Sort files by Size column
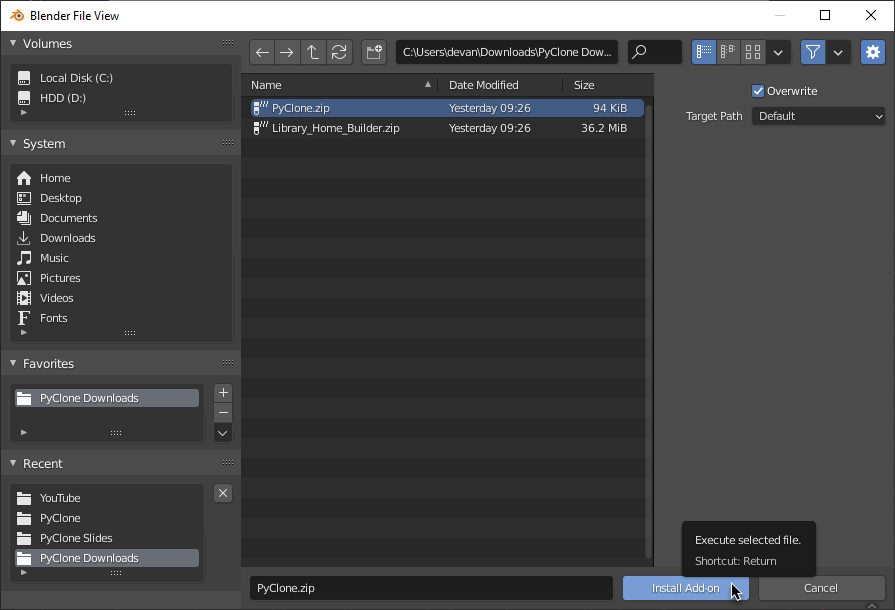 pos(584,85)
